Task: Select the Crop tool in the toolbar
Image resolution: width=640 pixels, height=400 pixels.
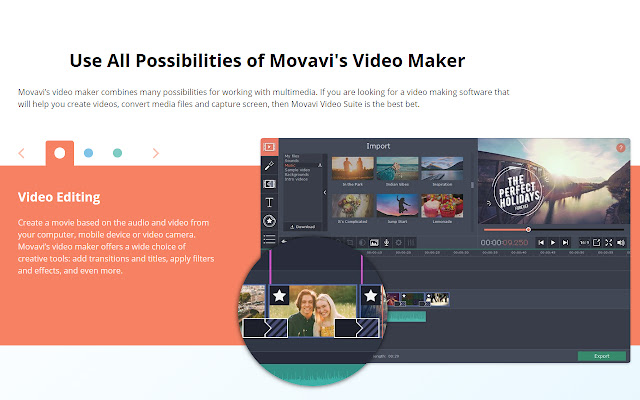Action: tap(350, 242)
